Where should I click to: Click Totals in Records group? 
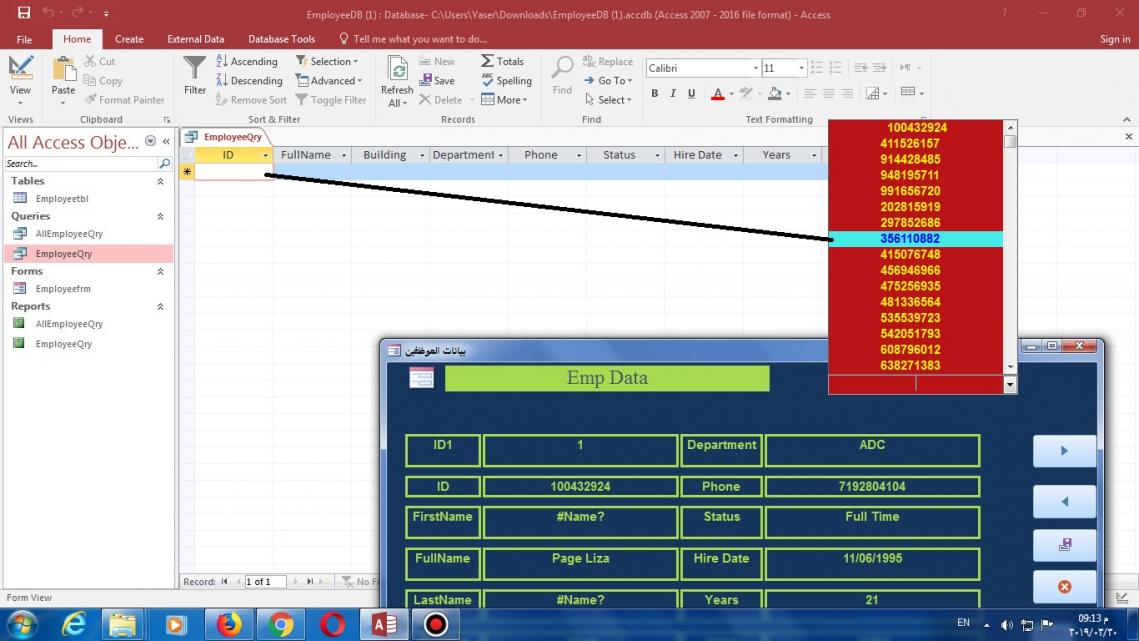click(503, 62)
